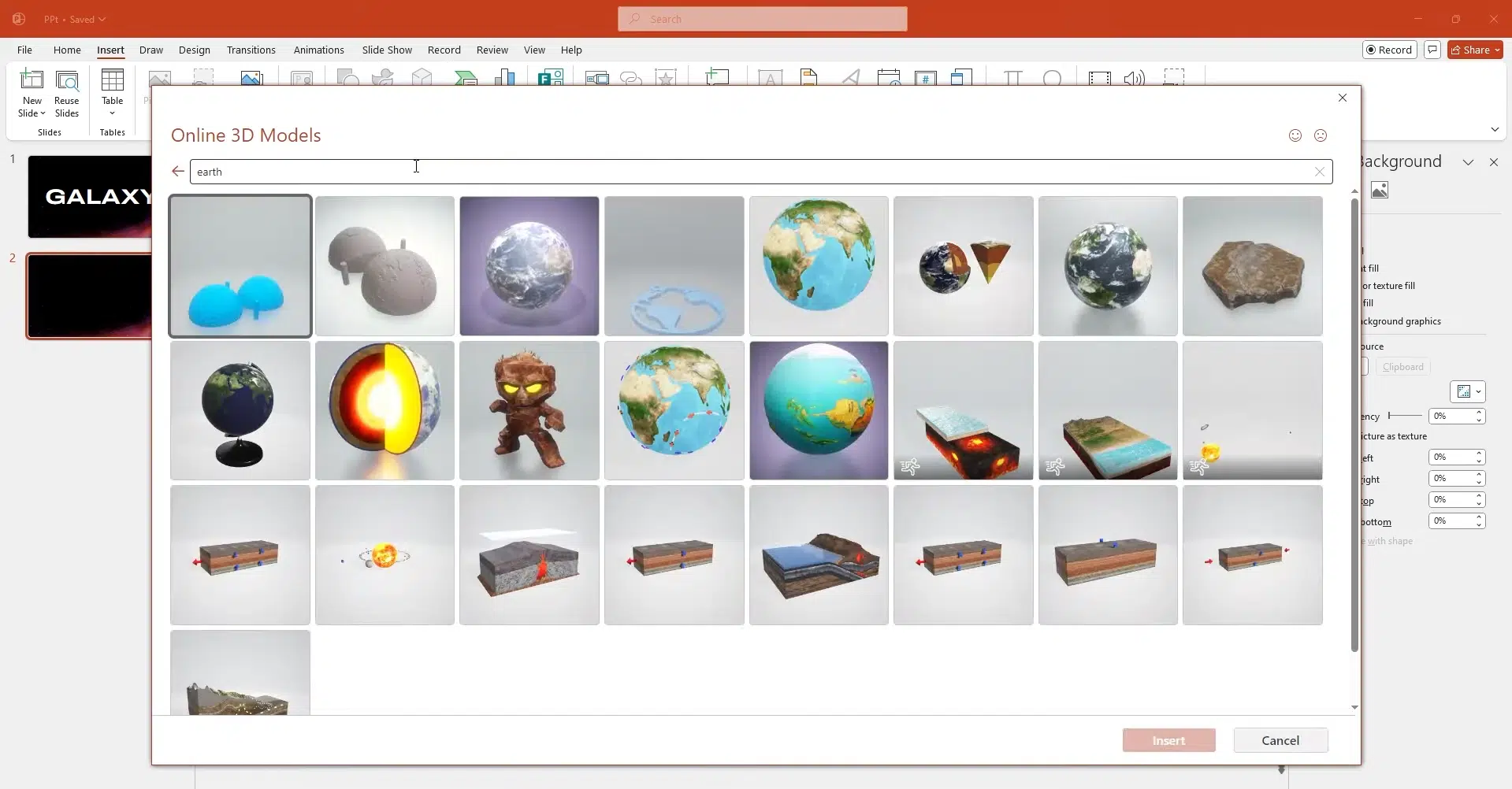
Task: Click the Insert Chart icon
Action: coord(507,77)
